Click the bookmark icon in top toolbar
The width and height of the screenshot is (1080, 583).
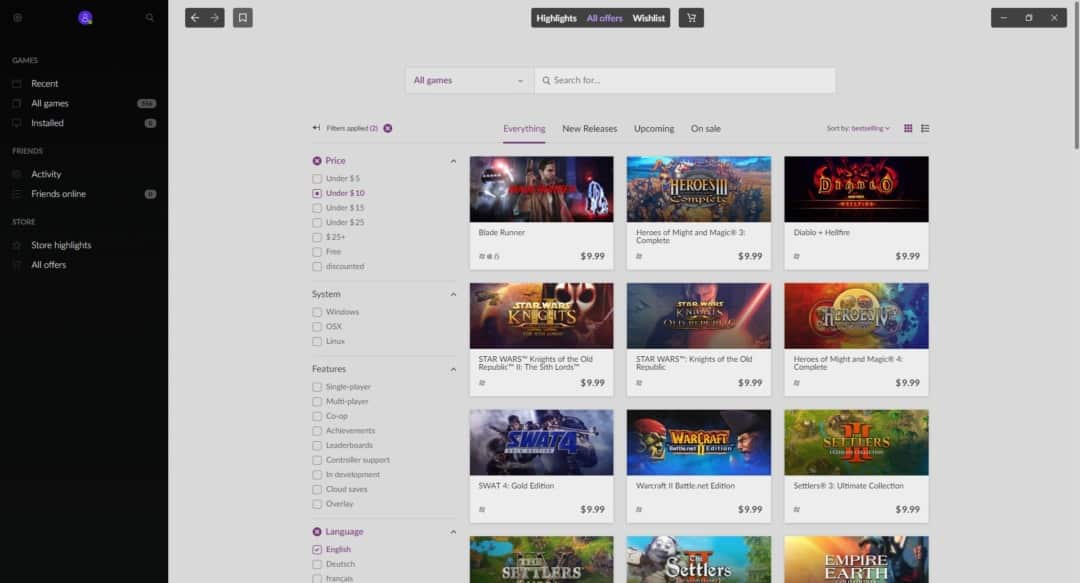(243, 18)
